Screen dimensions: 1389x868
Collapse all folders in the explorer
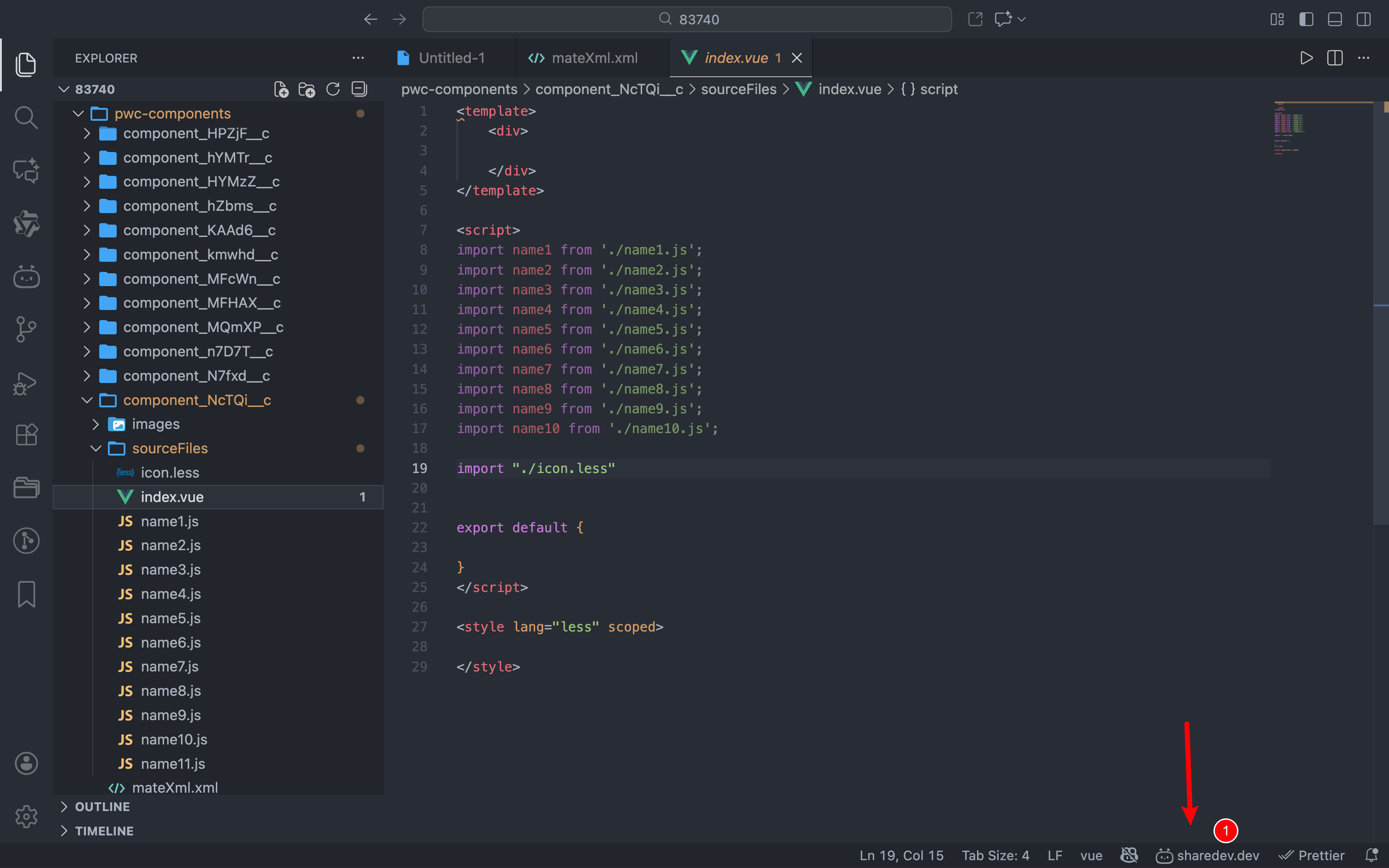tap(358, 89)
